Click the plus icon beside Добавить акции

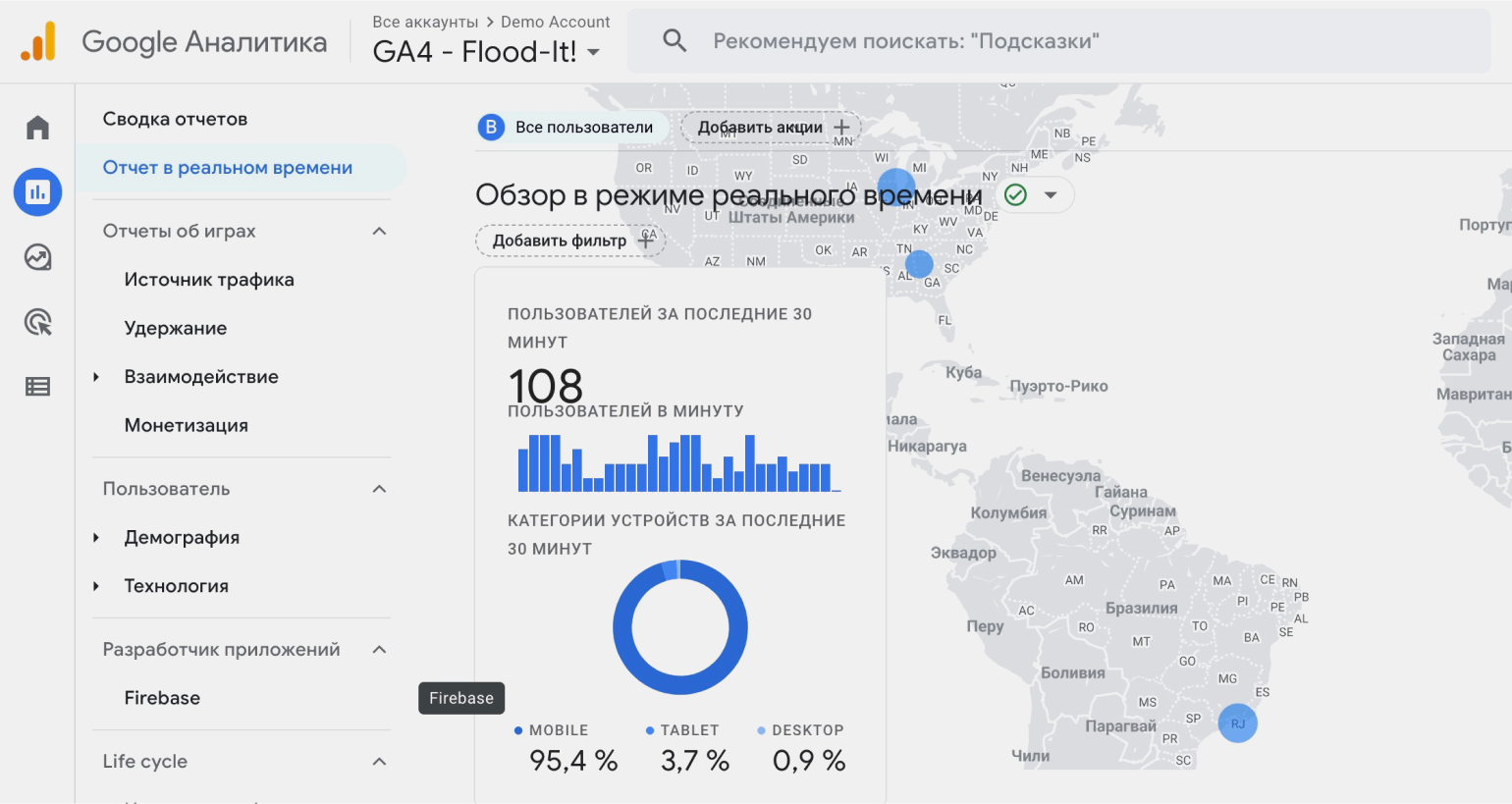(841, 127)
